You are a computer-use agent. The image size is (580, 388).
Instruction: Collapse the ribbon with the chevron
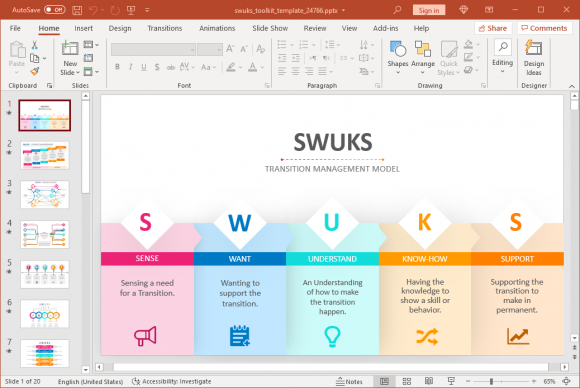click(x=572, y=86)
